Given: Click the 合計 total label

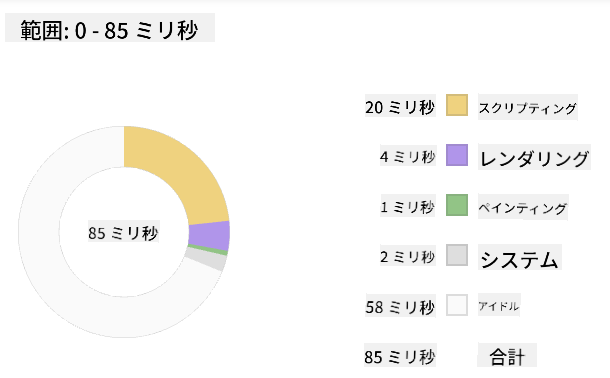Looking at the screenshot, I should [507, 355].
